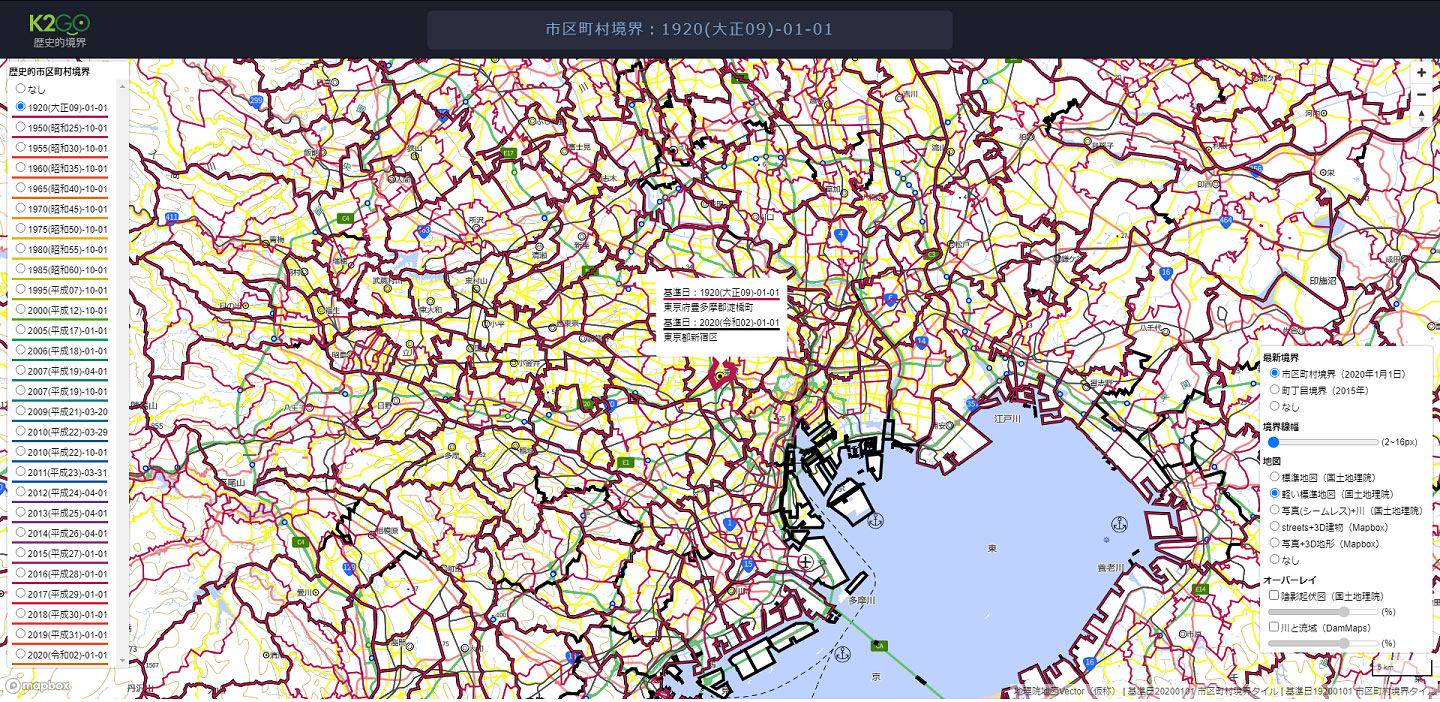Viewport: 1440px width, 702px height.
Task: Click the route 464 shield icon
Action: pyautogui.click(x=1225, y=220)
